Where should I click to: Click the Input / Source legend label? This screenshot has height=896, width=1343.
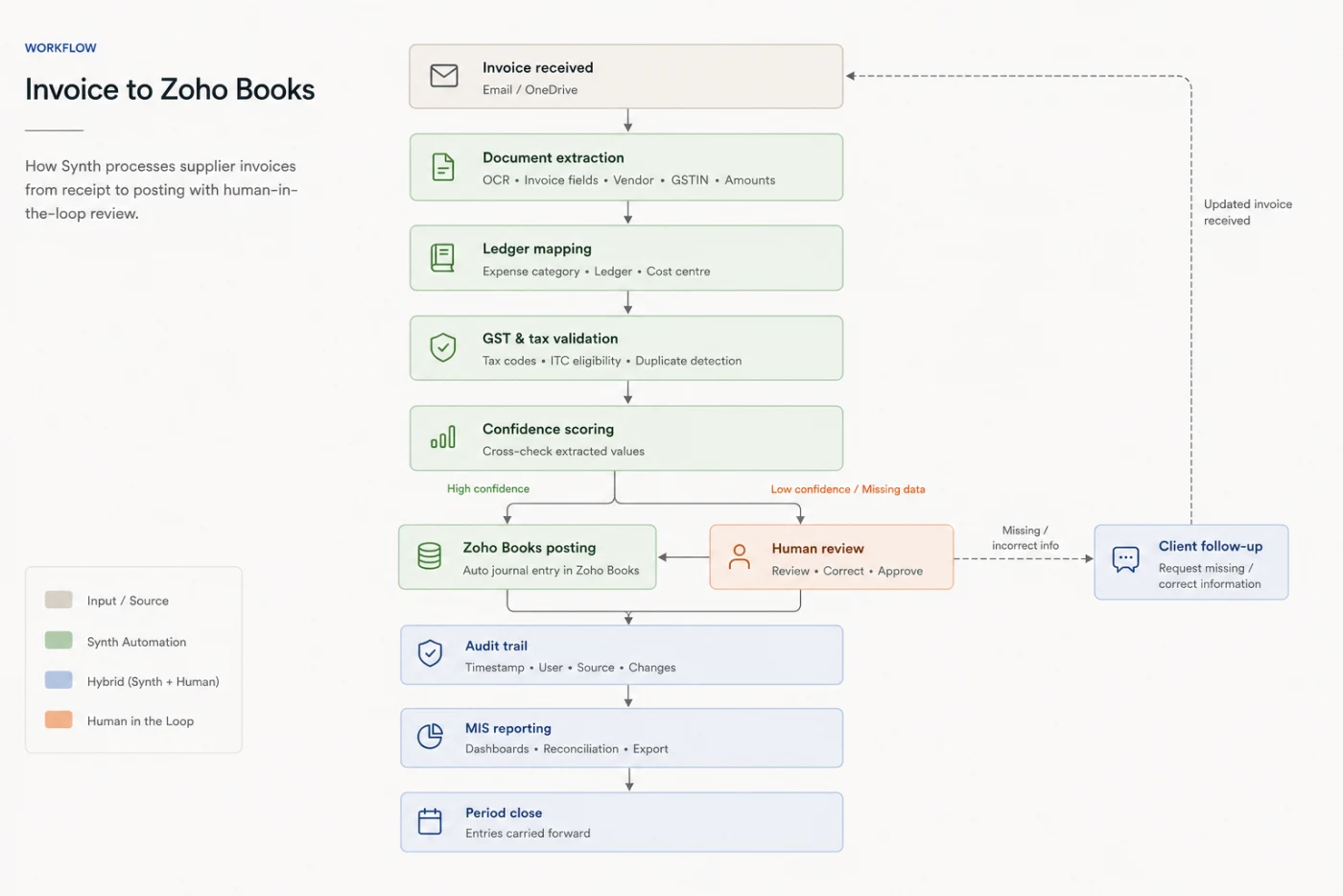point(128,601)
